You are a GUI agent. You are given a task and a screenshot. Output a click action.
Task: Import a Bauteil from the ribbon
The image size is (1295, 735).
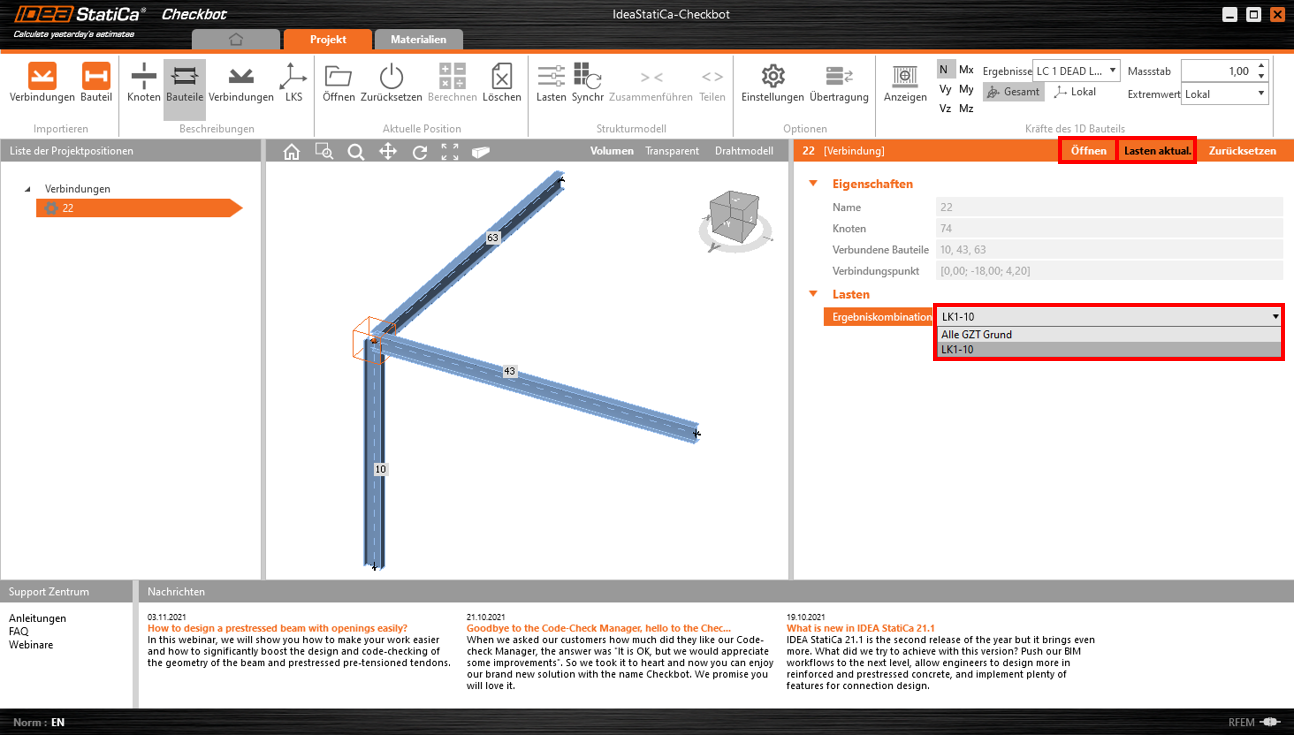pos(96,83)
